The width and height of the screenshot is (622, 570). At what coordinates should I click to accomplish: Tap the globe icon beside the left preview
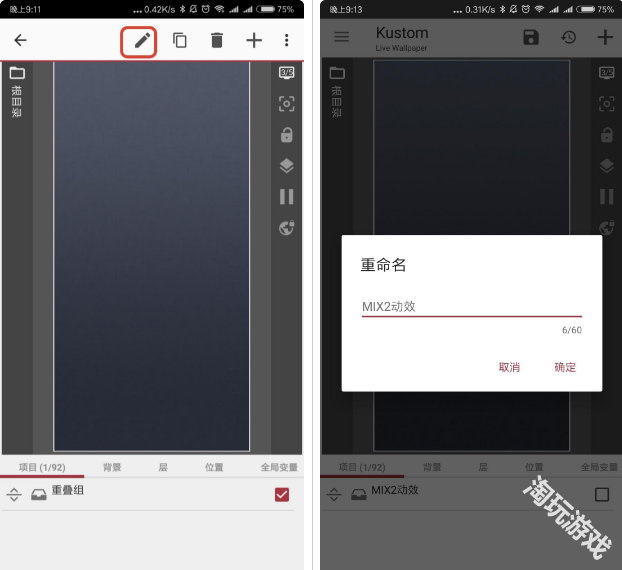click(287, 228)
